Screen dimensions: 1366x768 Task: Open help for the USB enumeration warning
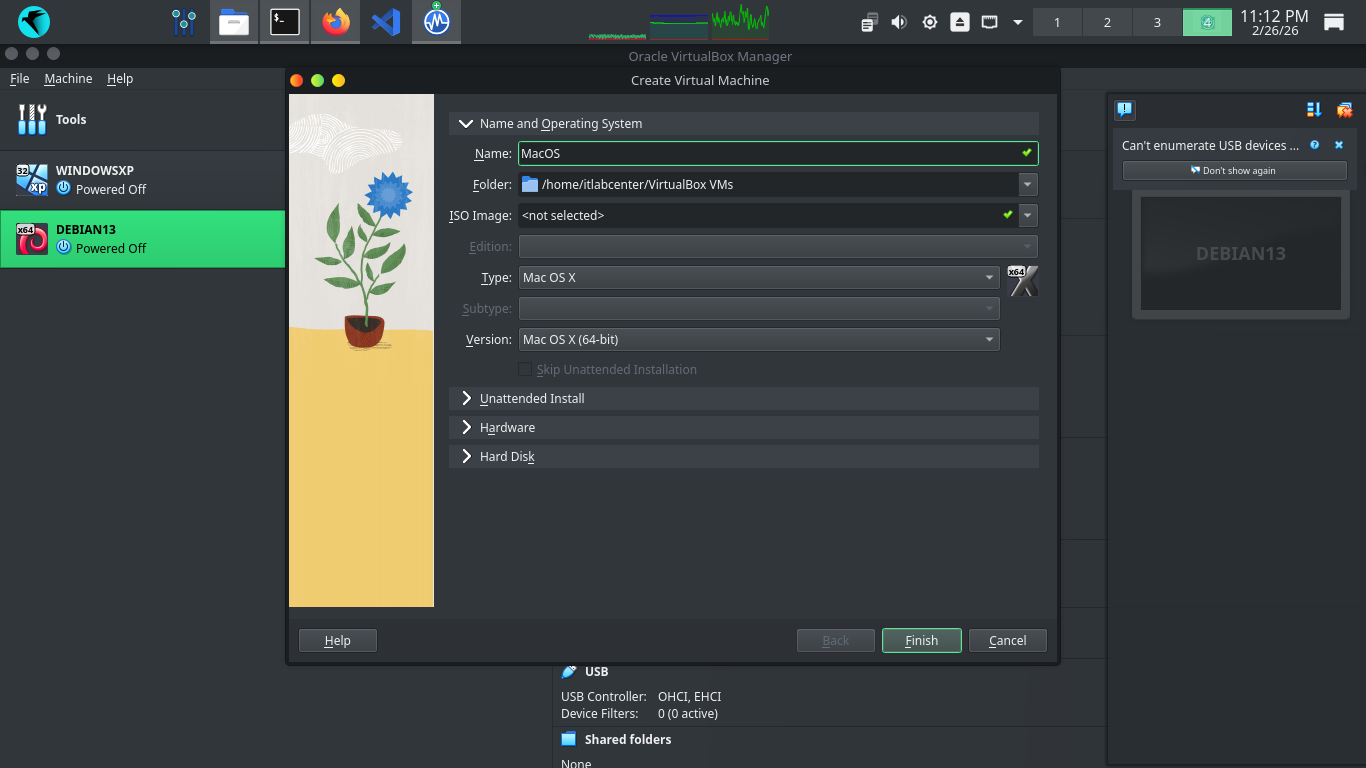click(x=1315, y=145)
